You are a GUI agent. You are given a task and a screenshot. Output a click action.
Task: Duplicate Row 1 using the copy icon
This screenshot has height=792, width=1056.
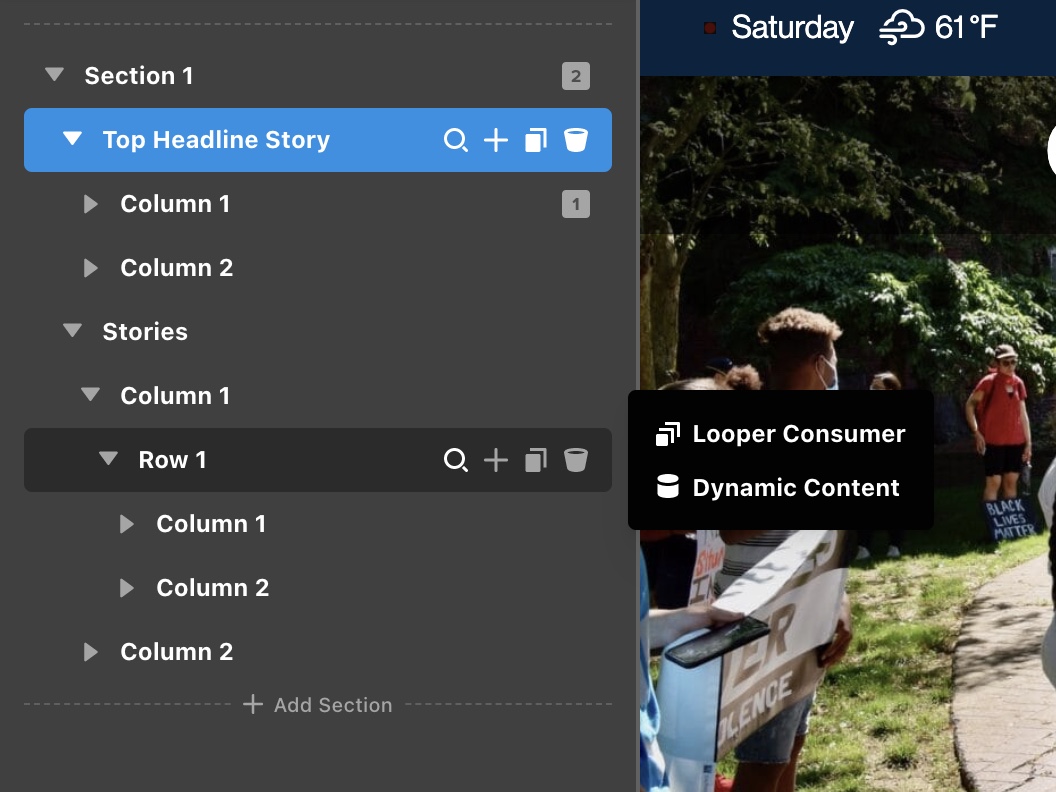click(x=536, y=460)
